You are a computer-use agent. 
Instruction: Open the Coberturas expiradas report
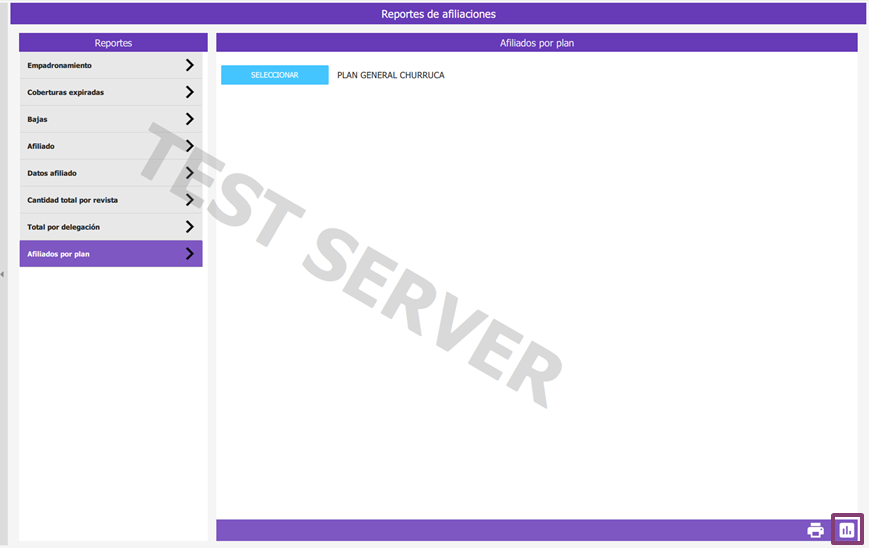point(111,92)
